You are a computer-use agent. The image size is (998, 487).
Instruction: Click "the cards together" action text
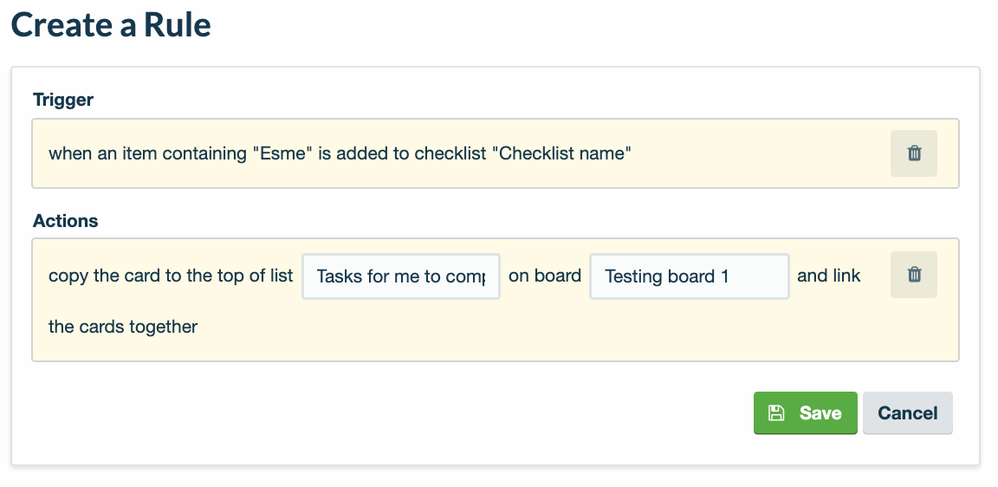tap(123, 326)
